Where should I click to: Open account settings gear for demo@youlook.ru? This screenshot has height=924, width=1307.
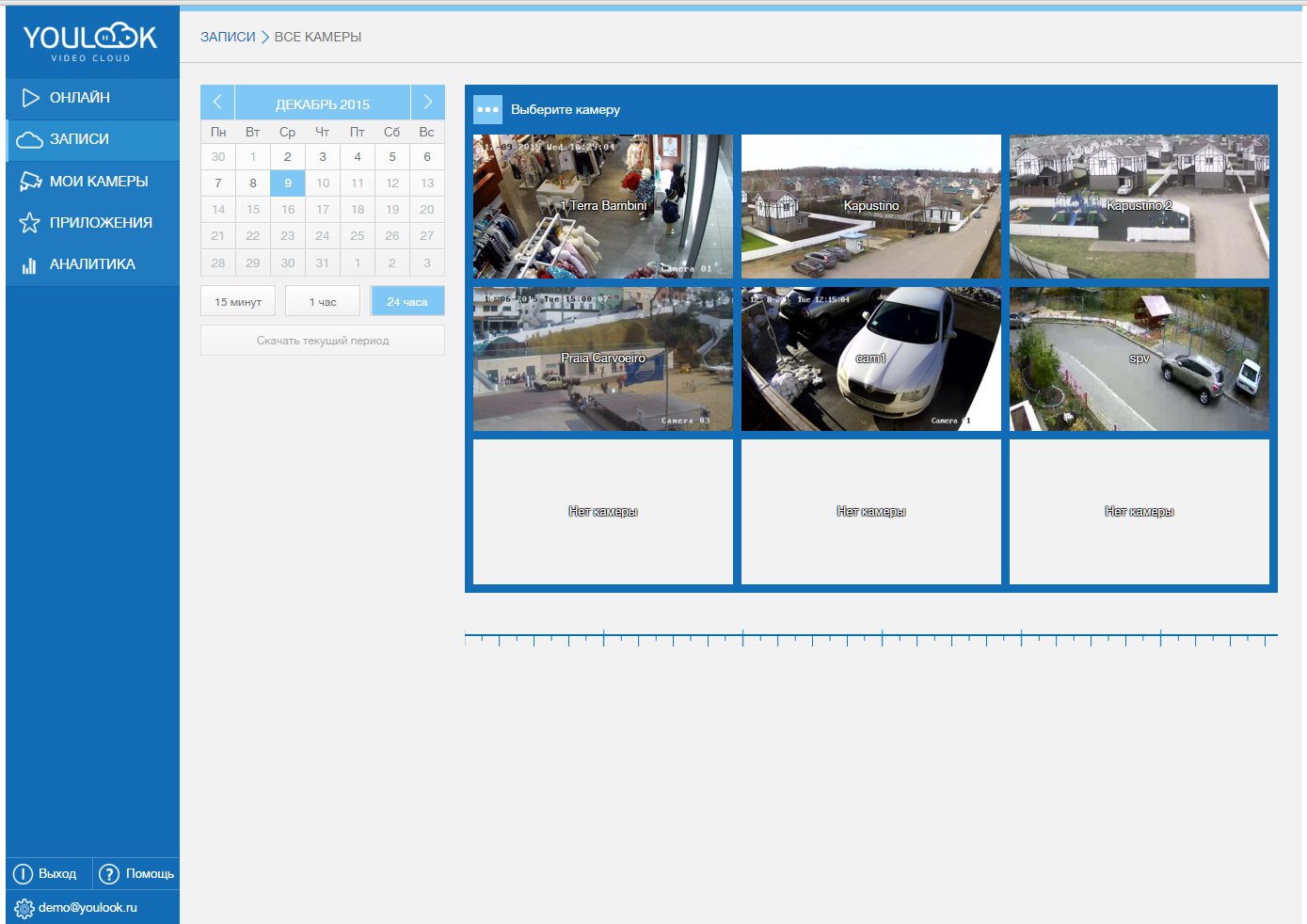[x=24, y=908]
